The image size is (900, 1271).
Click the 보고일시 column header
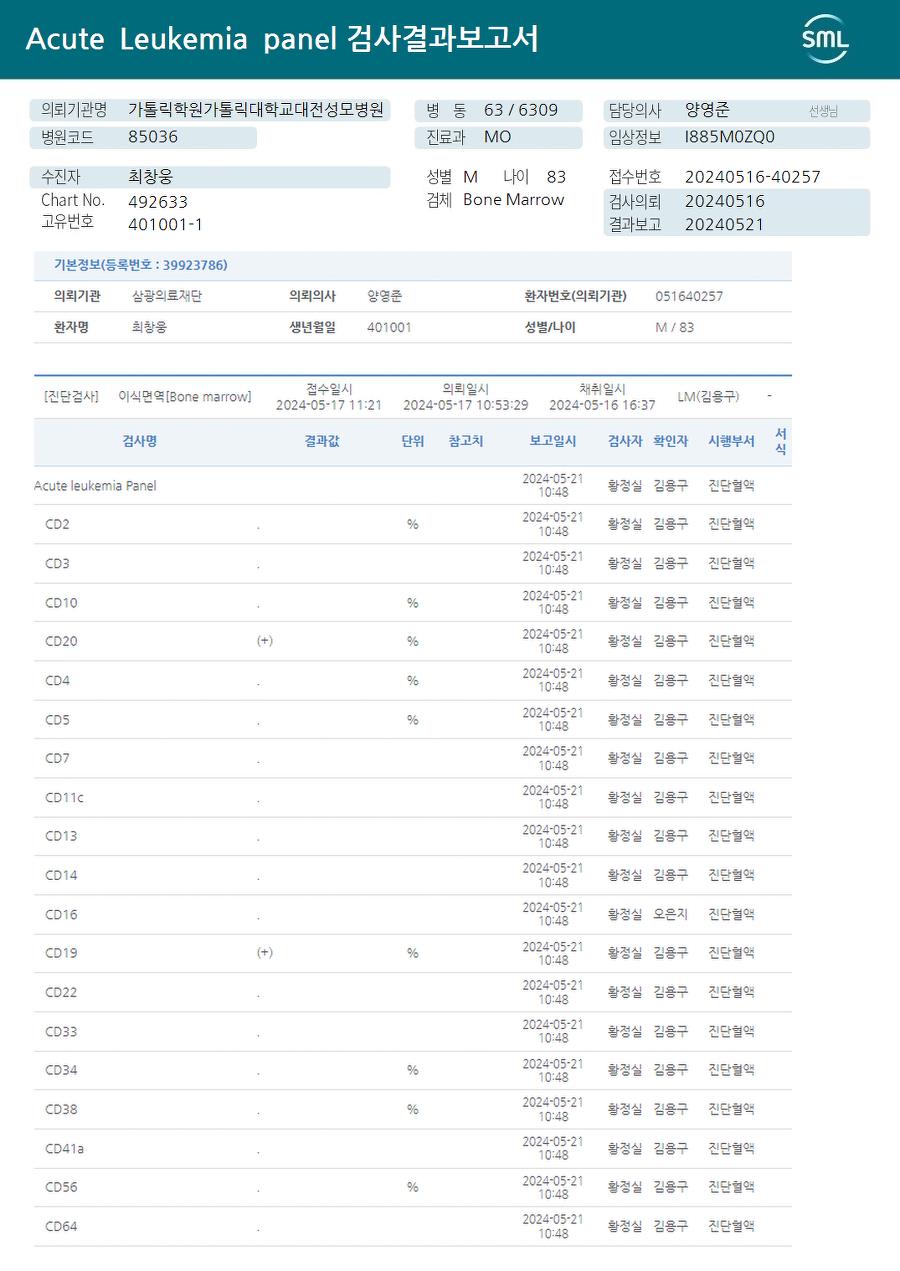pos(553,441)
